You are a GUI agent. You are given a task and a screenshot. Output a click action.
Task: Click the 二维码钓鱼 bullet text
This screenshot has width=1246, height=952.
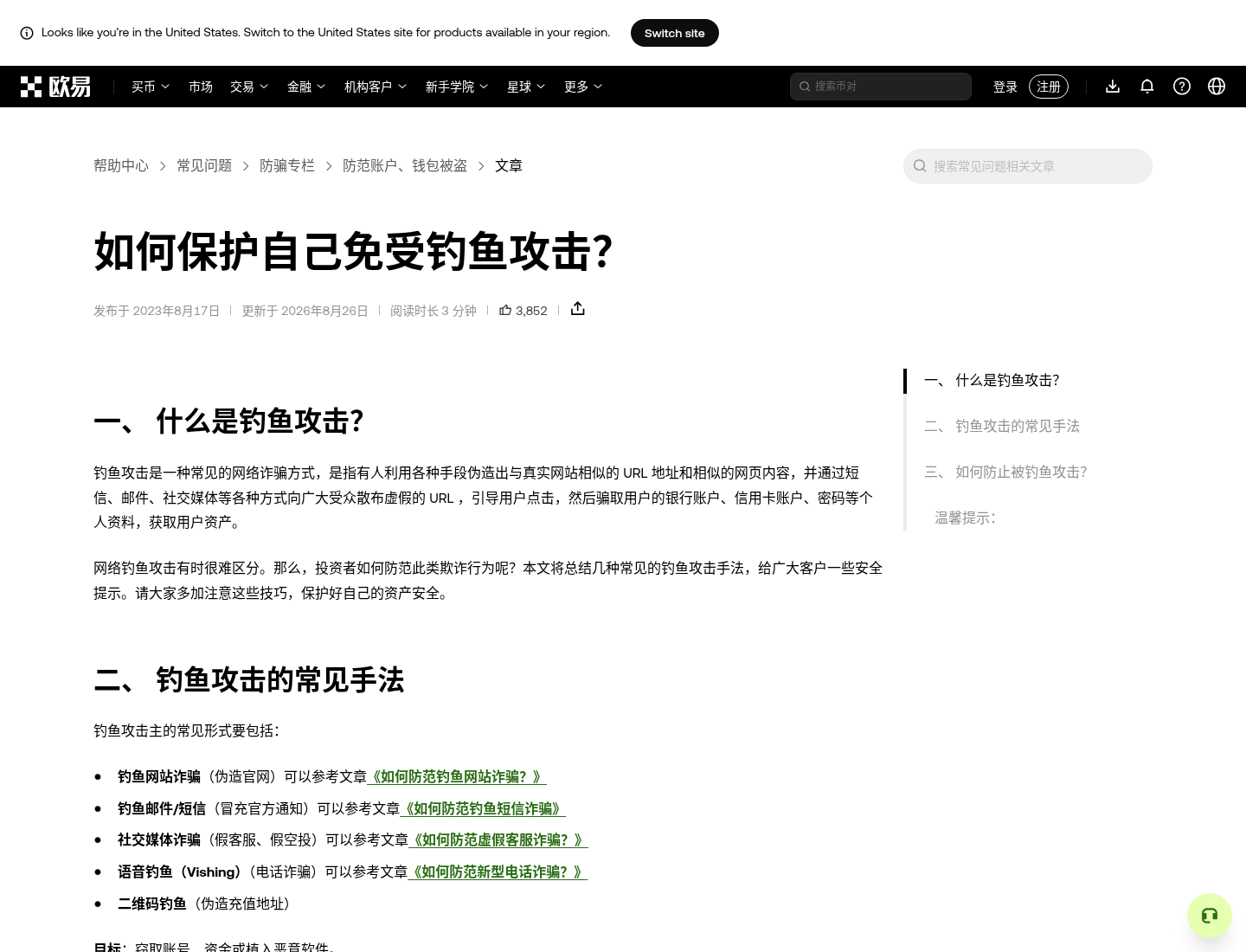pos(152,904)
